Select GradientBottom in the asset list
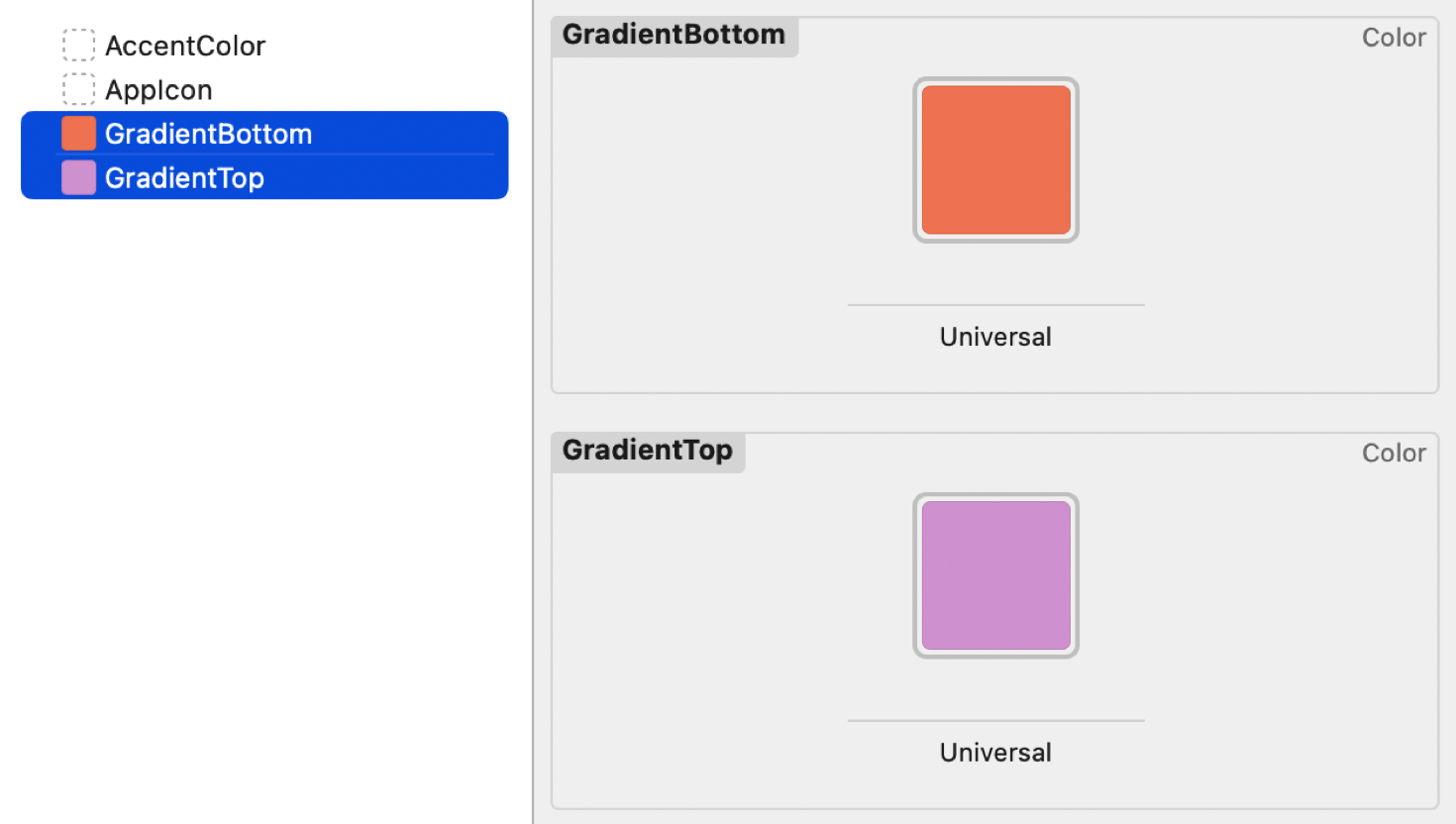 [x=209, y=133]
